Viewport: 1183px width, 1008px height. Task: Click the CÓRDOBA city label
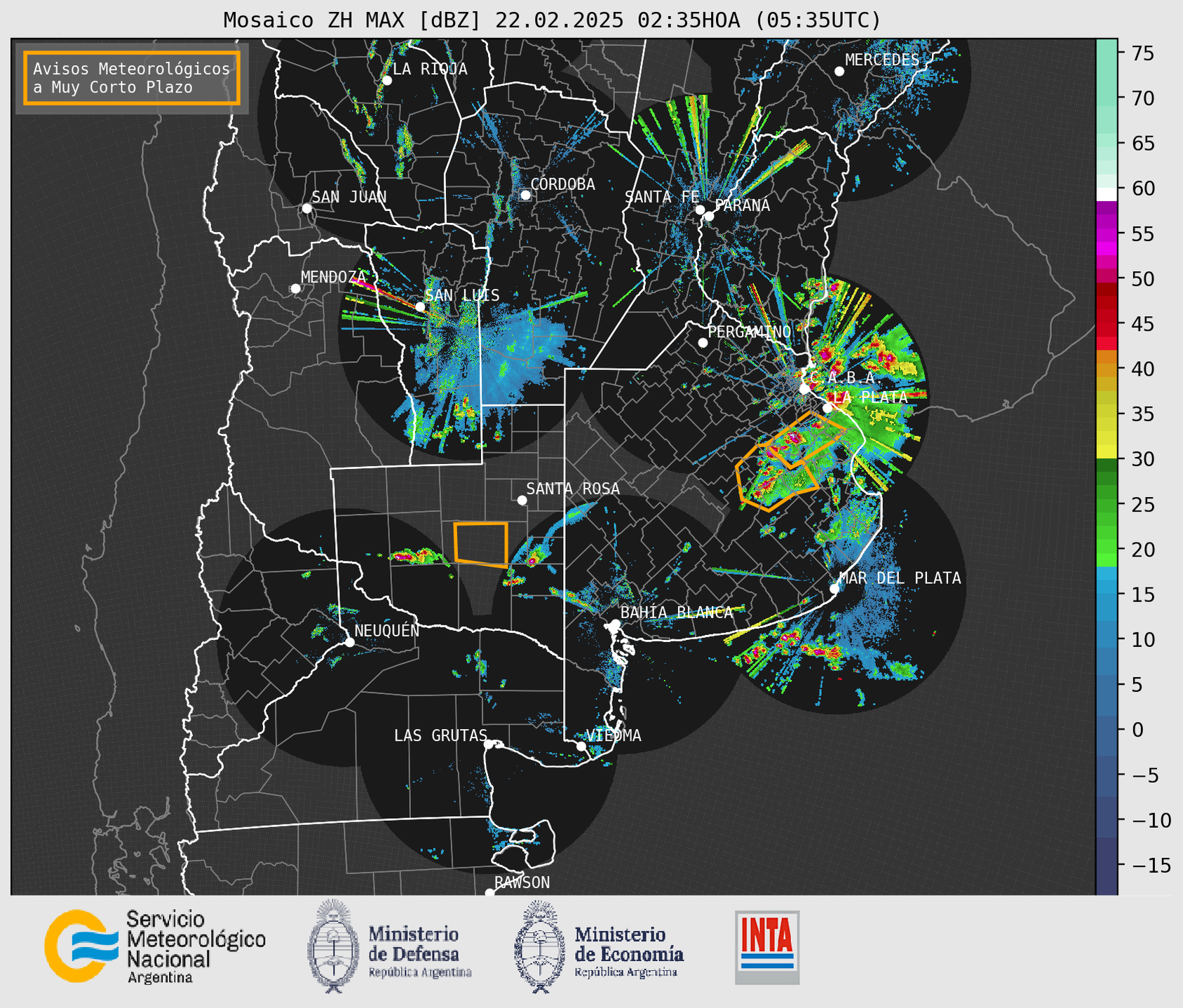click(x=563, y=184)
